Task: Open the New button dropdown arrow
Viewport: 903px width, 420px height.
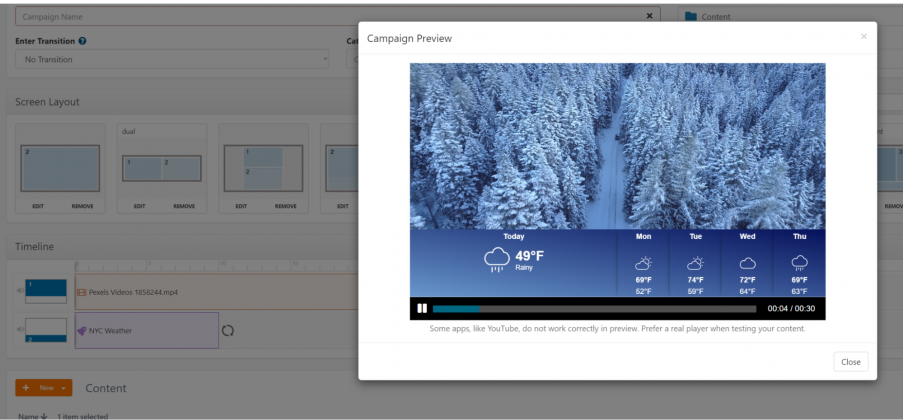Action: [x=63, y=388]
